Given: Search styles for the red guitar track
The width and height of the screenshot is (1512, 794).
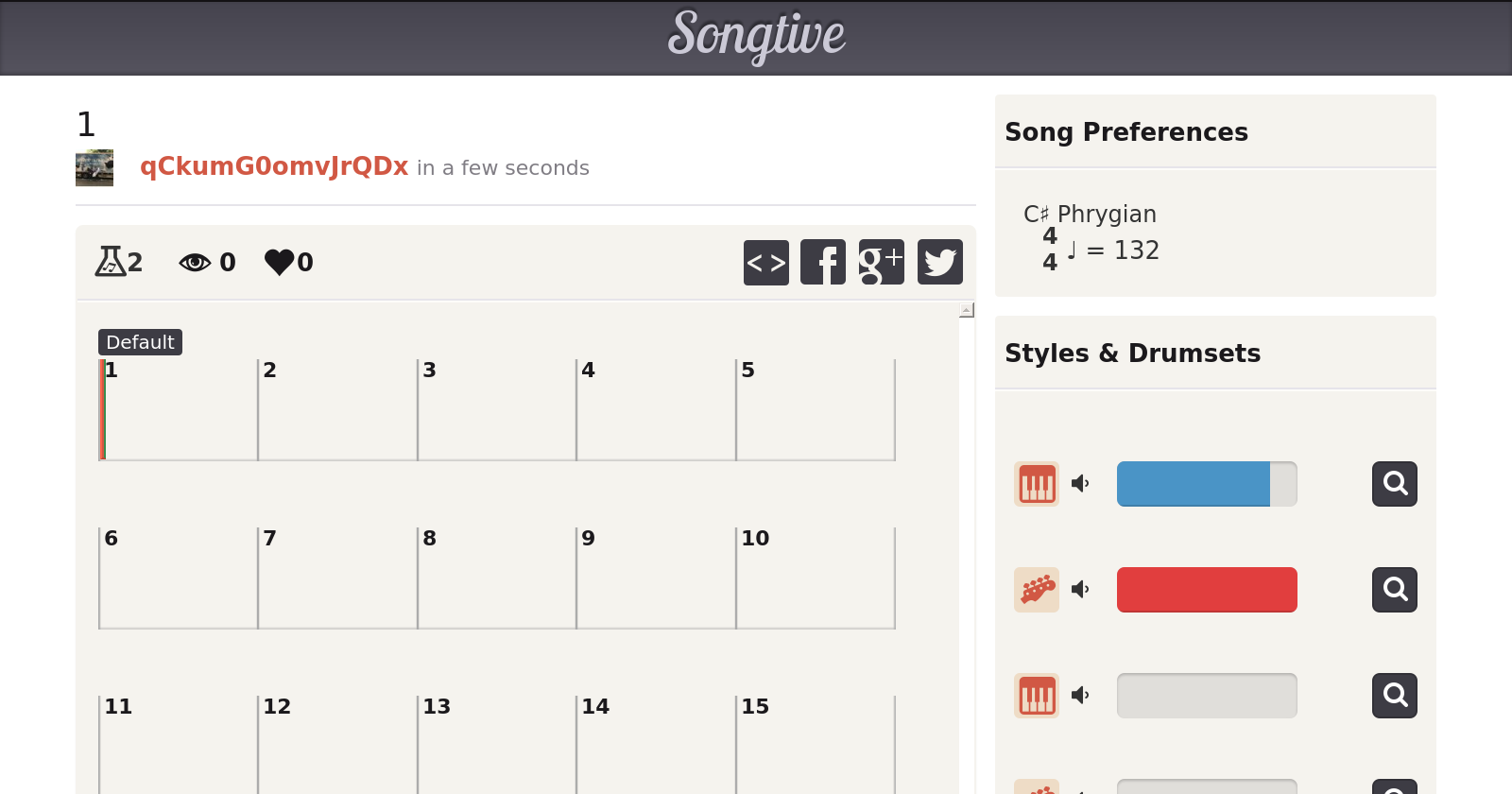Looking at the screenshot, I should tap(1394, 590).
